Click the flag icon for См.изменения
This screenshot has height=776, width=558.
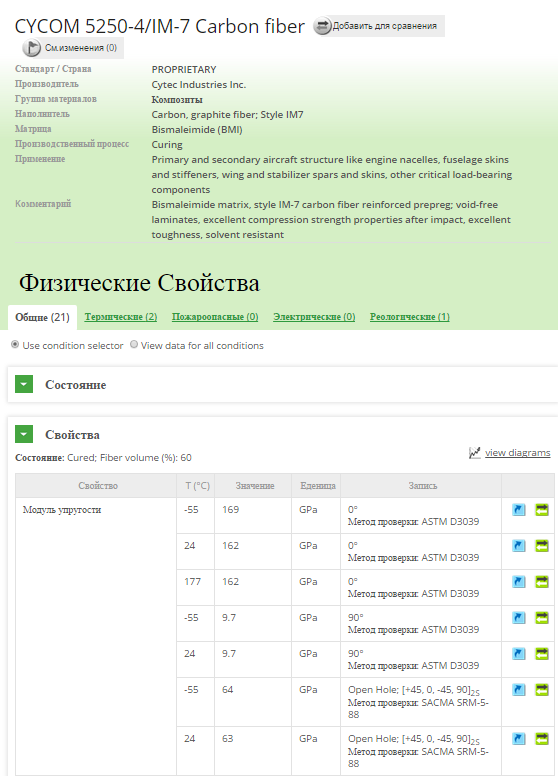pos(32,48)
